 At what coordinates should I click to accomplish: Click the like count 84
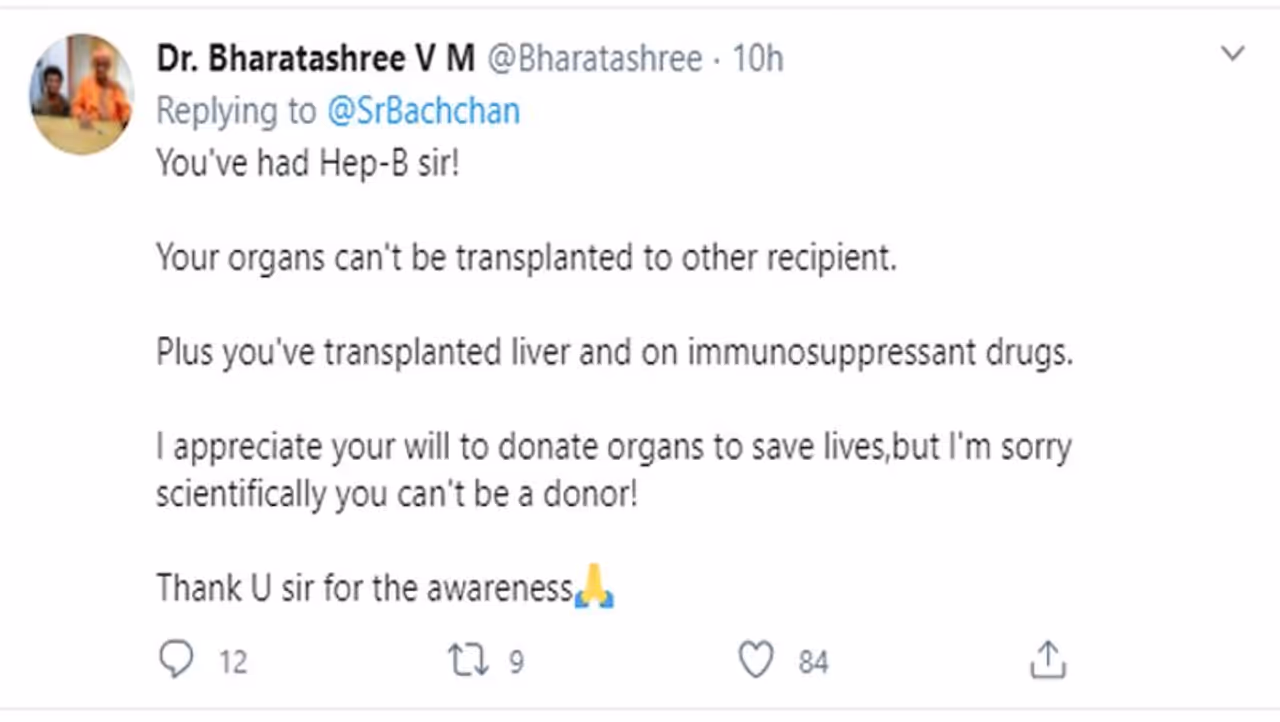813,662
